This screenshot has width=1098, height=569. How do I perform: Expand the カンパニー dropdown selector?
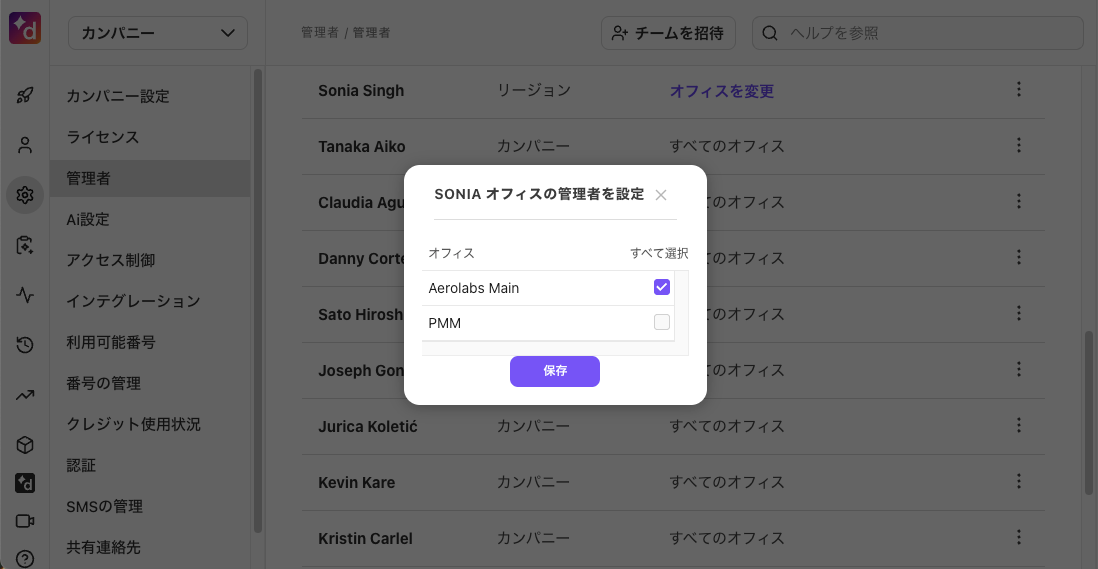(x=158, y=33)
